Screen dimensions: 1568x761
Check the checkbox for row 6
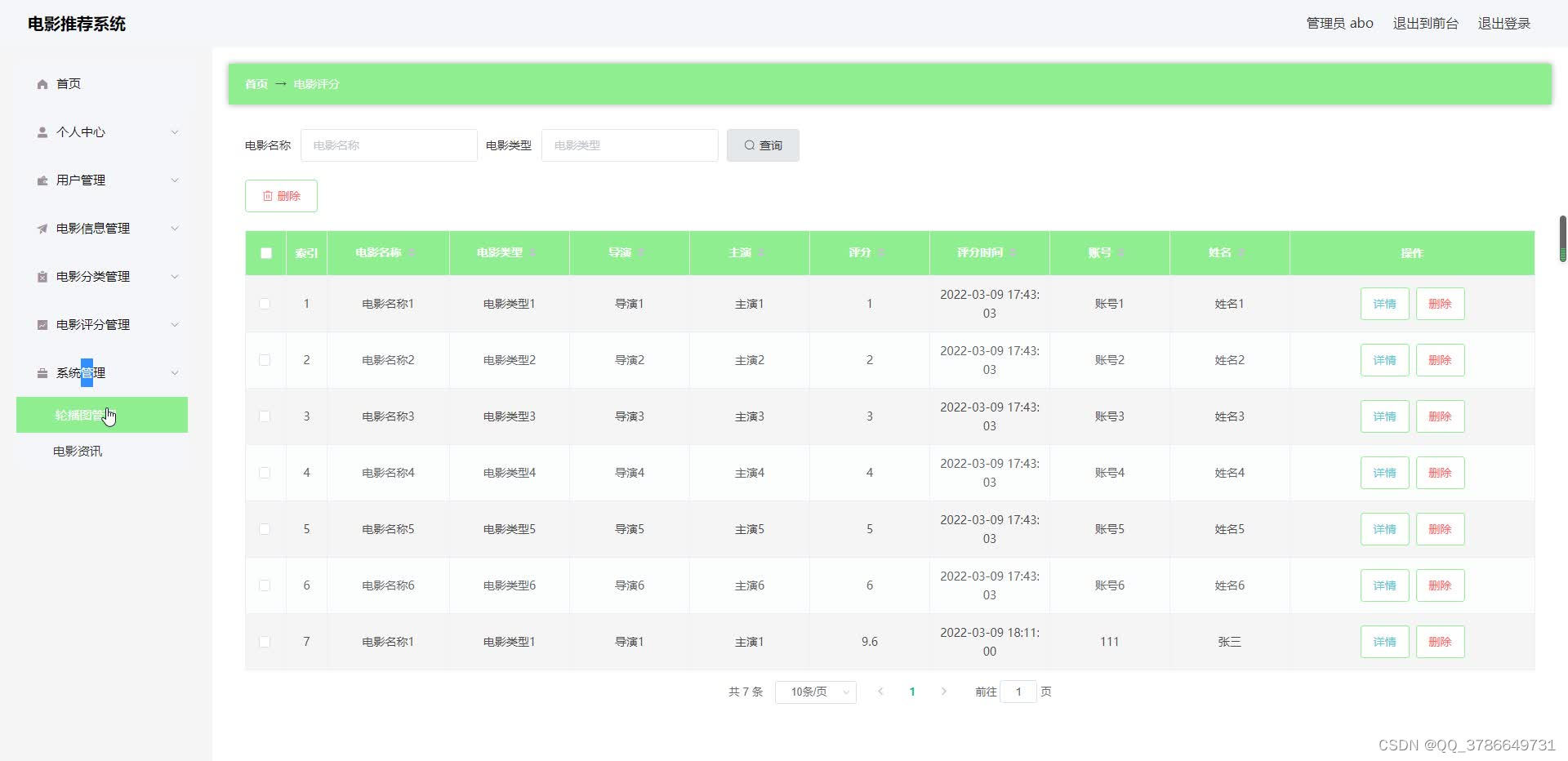tap(265, 585)
